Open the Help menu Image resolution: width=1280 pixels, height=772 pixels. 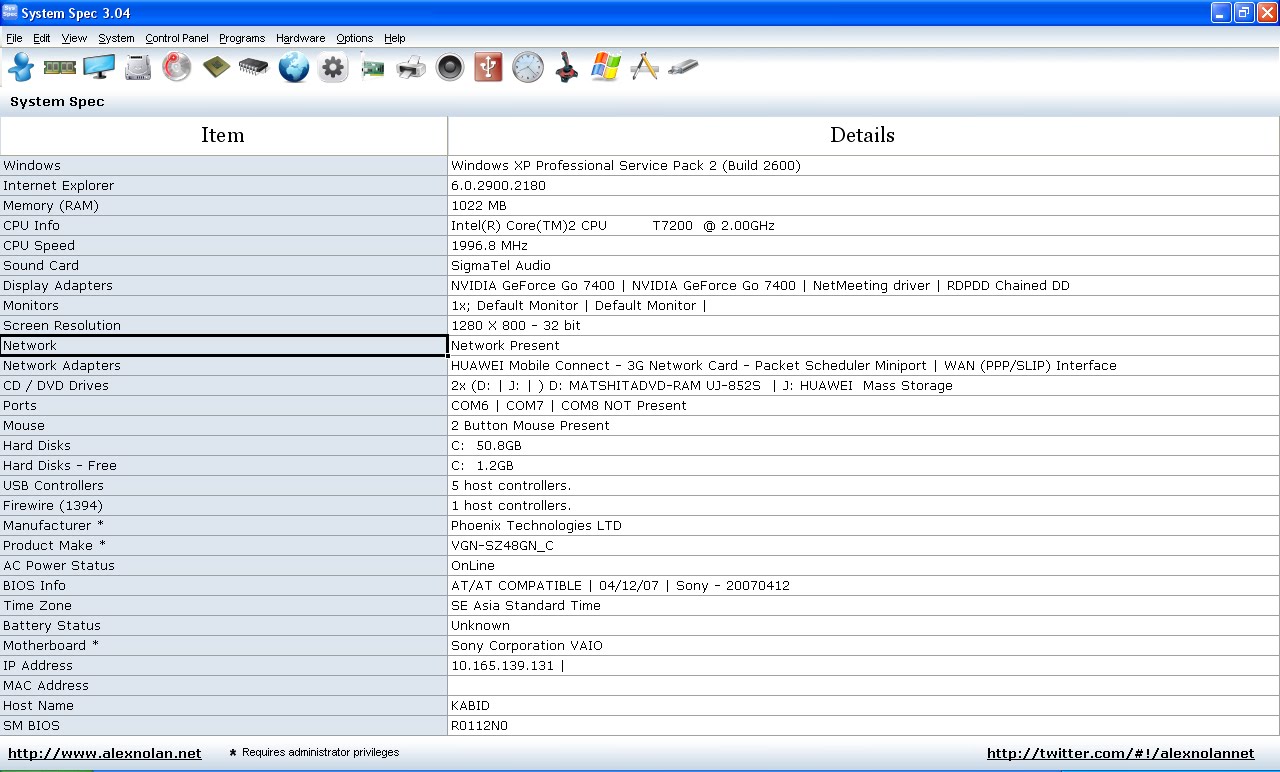395,38
